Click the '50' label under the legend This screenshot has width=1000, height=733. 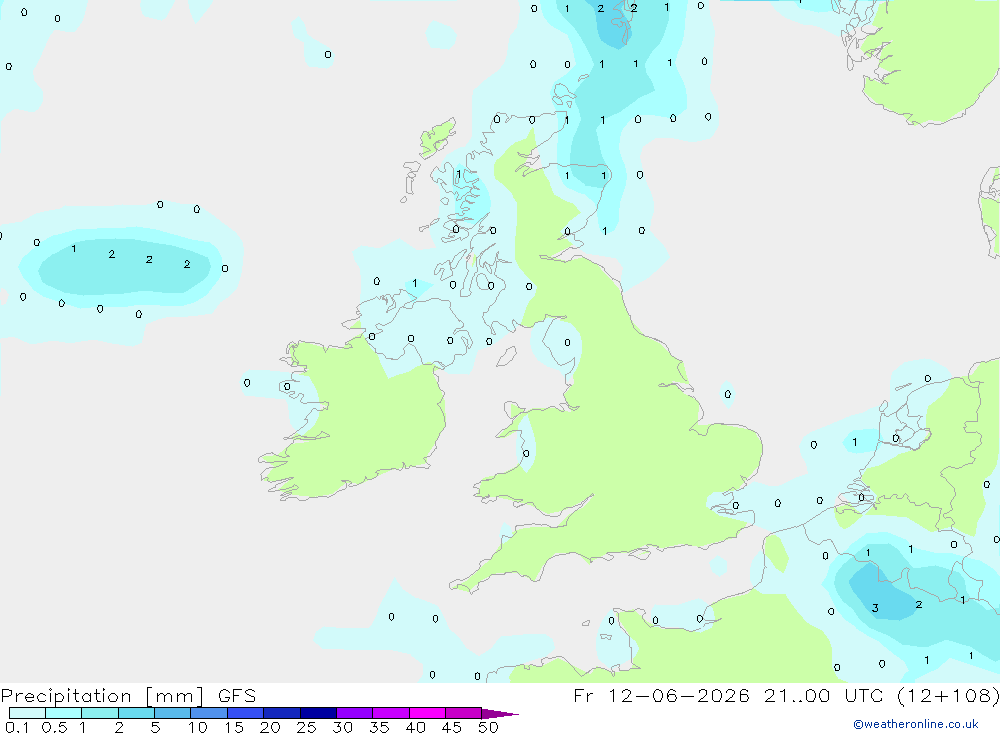point(489,727)
